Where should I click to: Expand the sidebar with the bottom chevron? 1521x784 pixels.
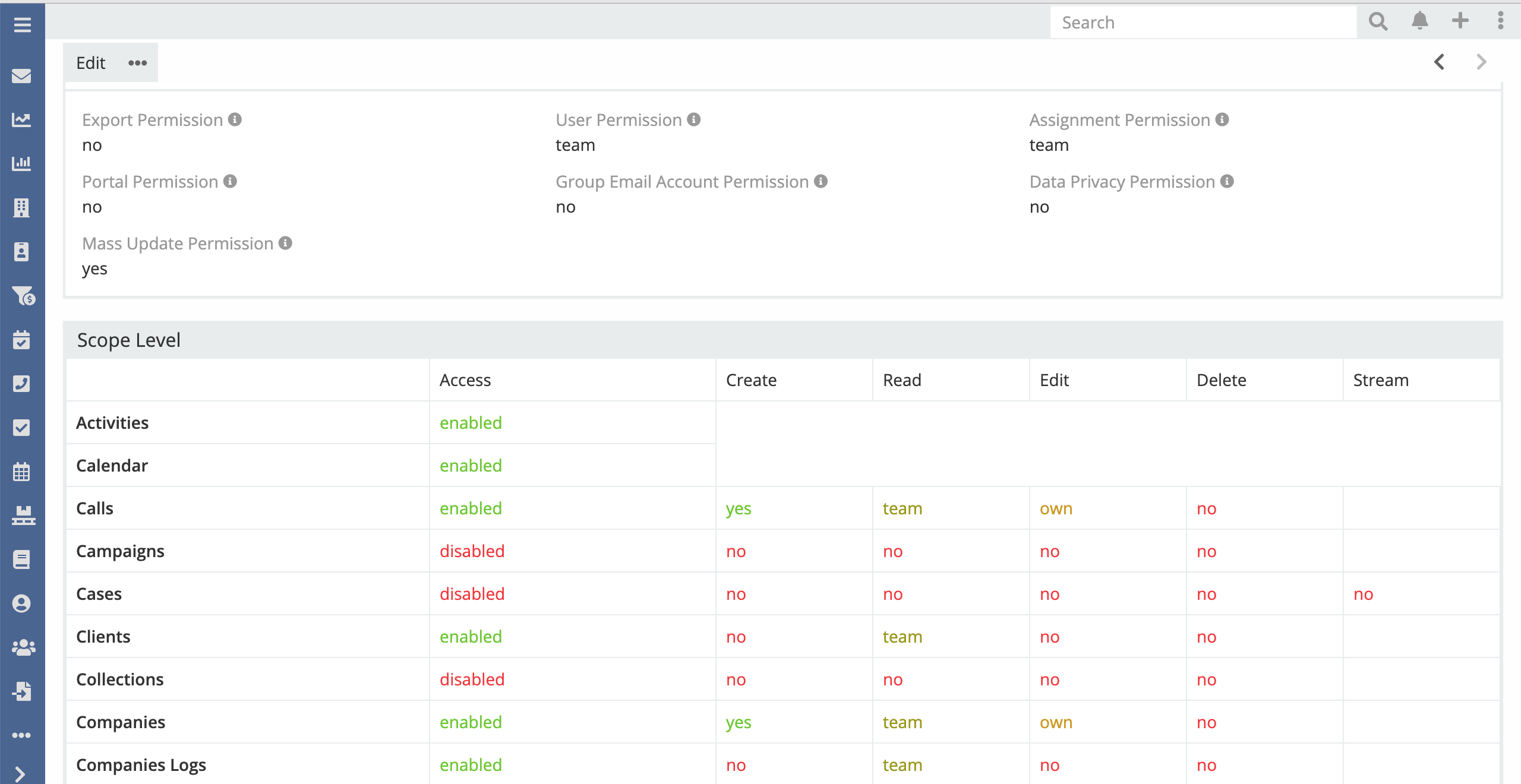21,774
